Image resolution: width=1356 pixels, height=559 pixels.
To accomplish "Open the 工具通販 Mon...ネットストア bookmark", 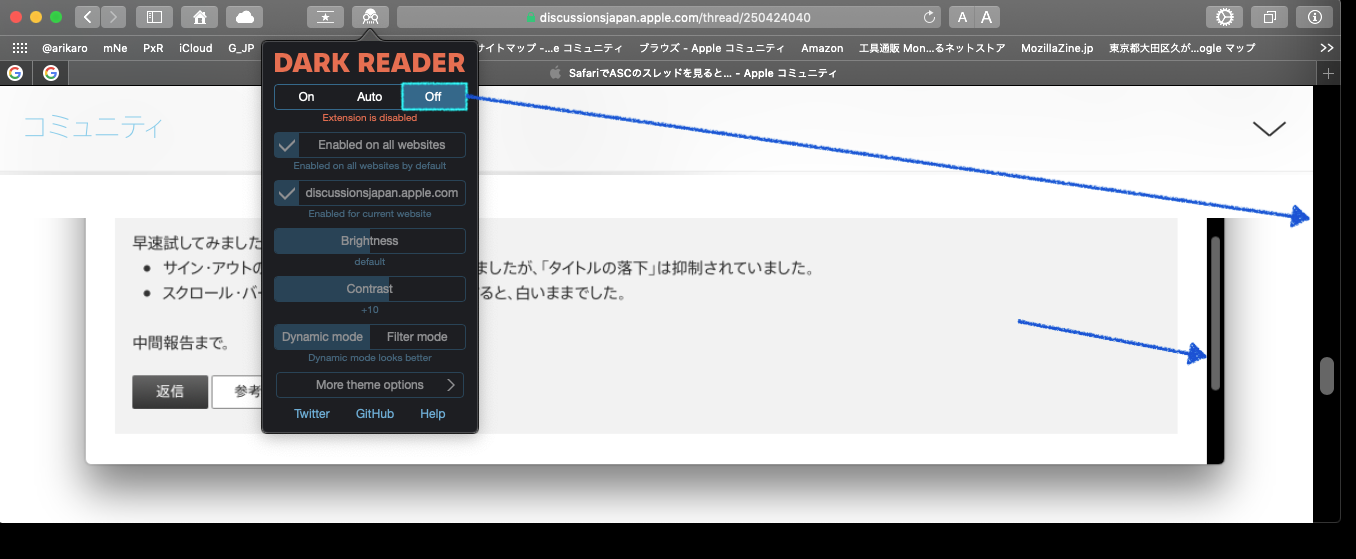I will (932, 47).
